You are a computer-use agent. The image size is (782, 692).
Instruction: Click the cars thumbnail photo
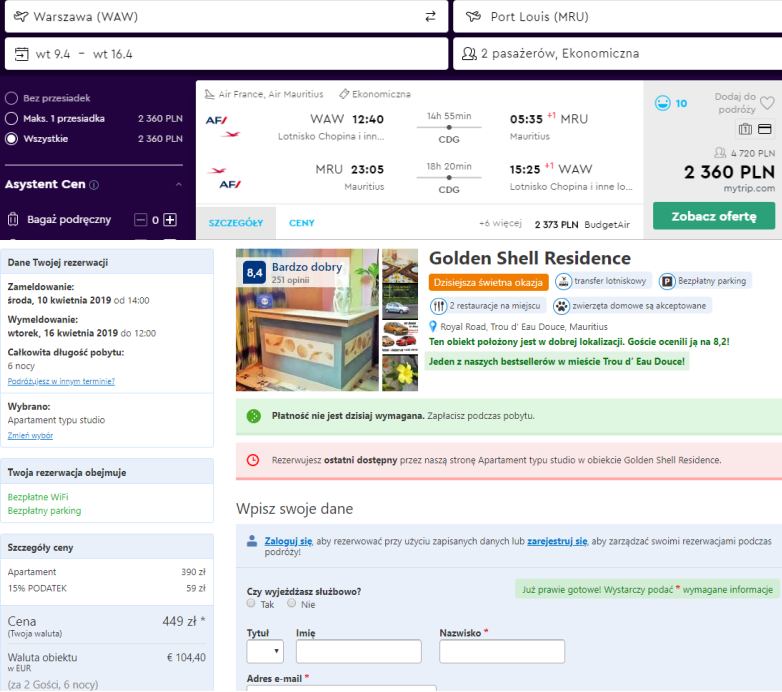400,337
